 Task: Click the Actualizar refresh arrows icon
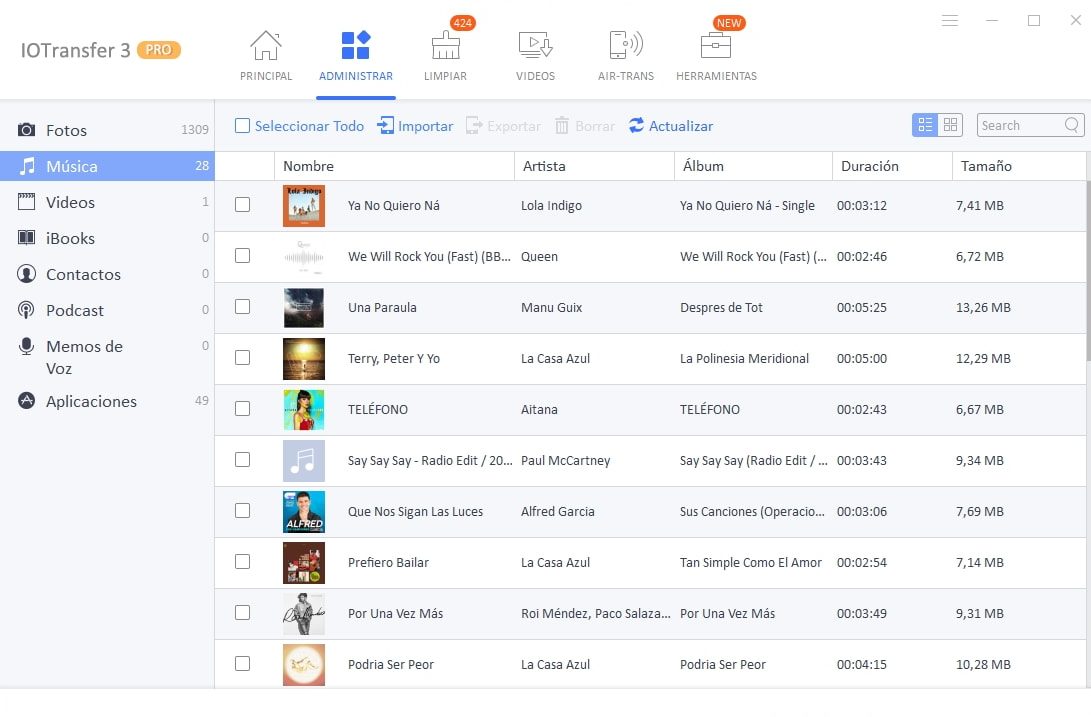(636, 125)
